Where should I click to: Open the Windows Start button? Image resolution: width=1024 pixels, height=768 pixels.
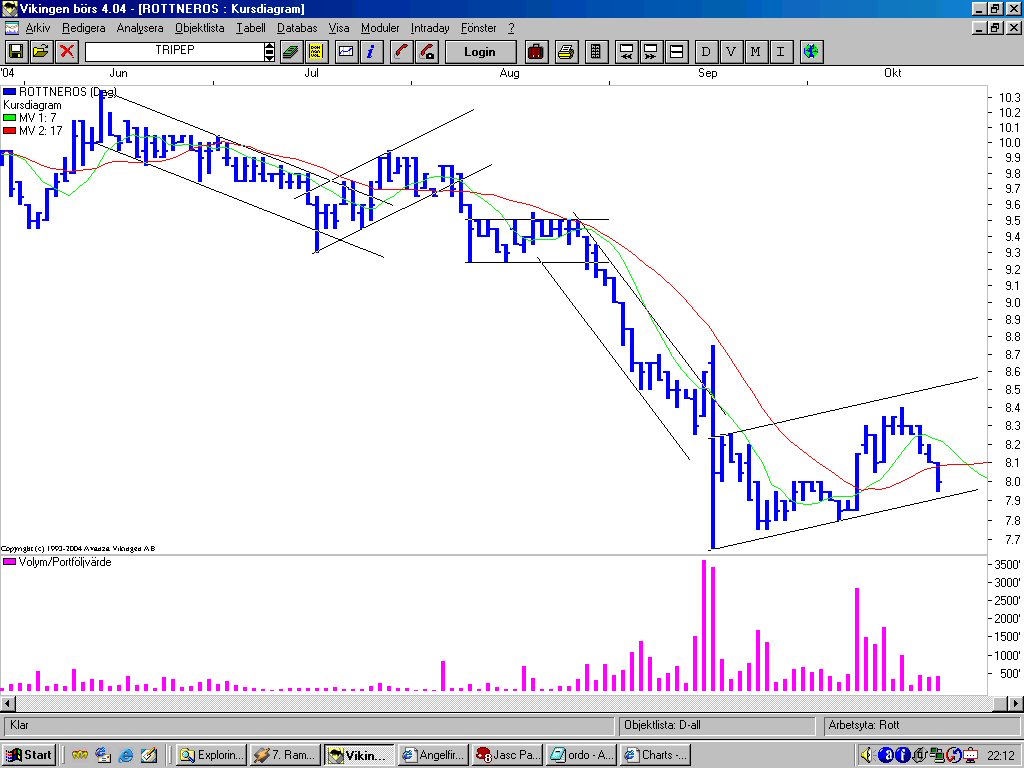pos(29,755)
